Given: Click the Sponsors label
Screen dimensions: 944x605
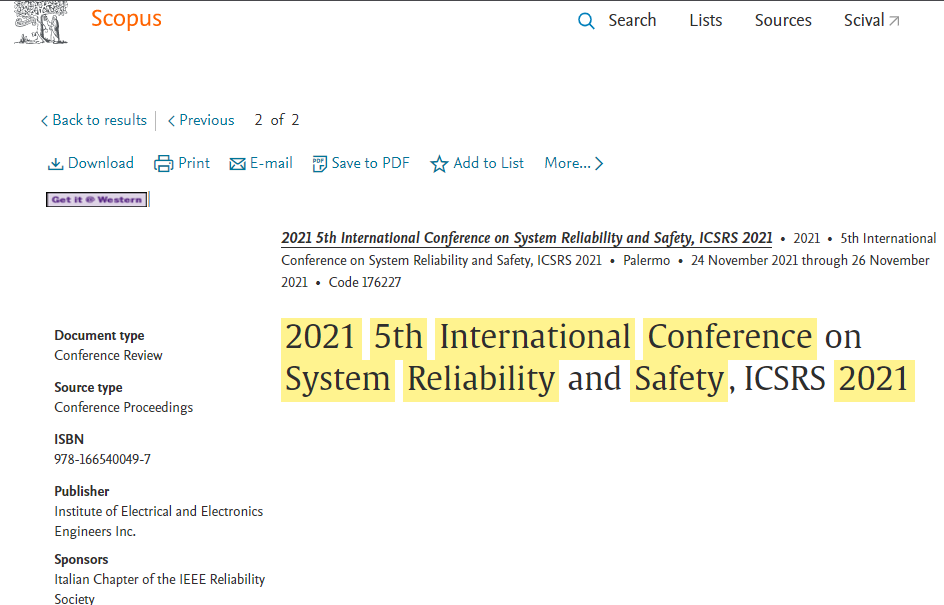Looking at the screenshot, I should tap(81, 559).
